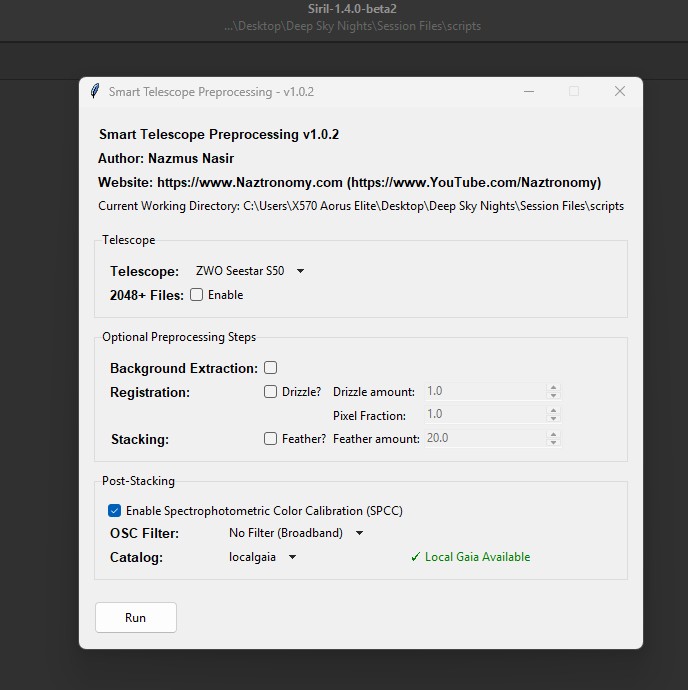Screen dimensions: 688x690
Task: Decrease Pixel Fraction with down arrow
Action: coord(553,418)
